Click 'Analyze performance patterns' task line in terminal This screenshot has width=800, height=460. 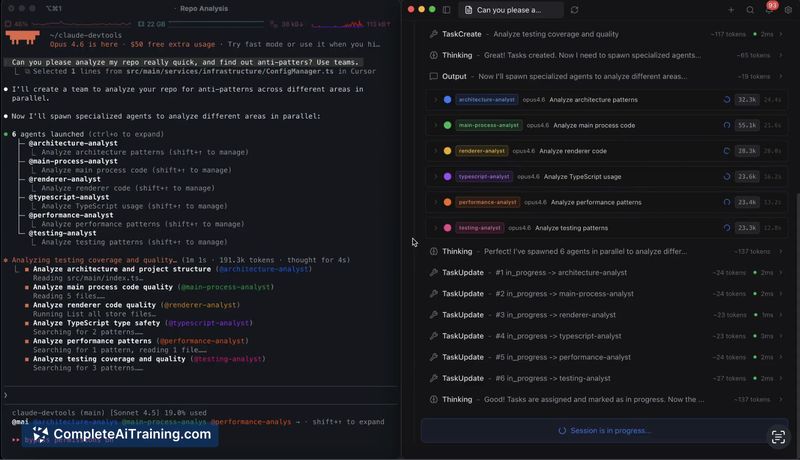point(92,341)
